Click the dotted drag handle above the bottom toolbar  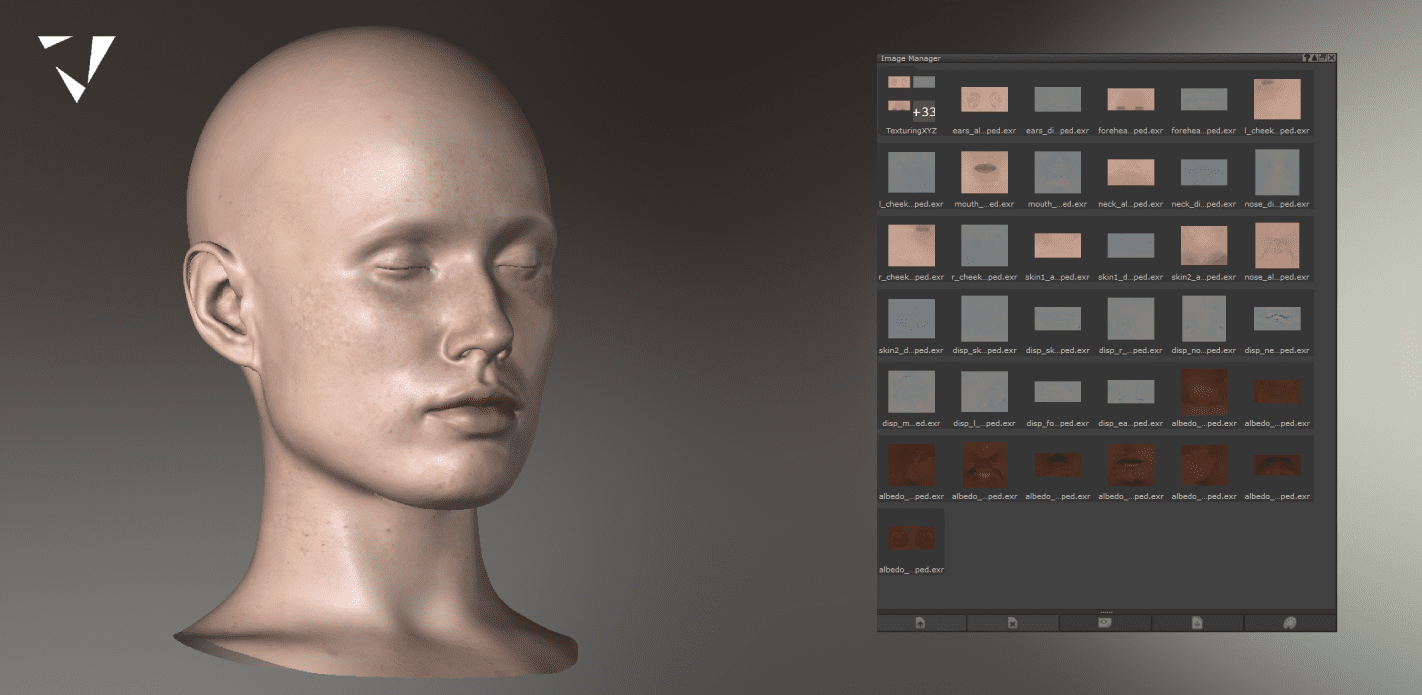(1106, 610)
